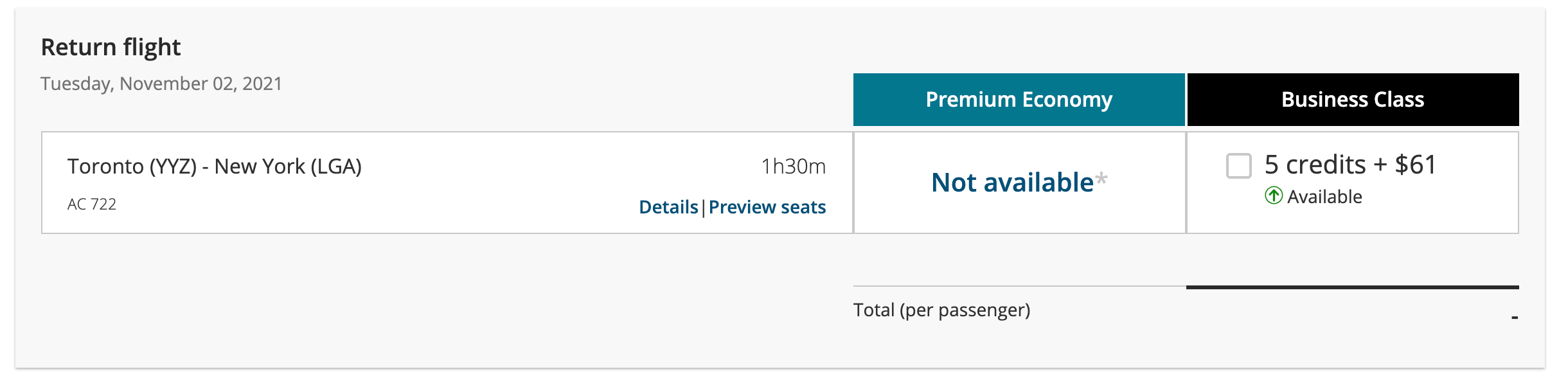This screenshot has height=387, width=1568.
Task: Click the dash total value
Action: point(1514,317)
